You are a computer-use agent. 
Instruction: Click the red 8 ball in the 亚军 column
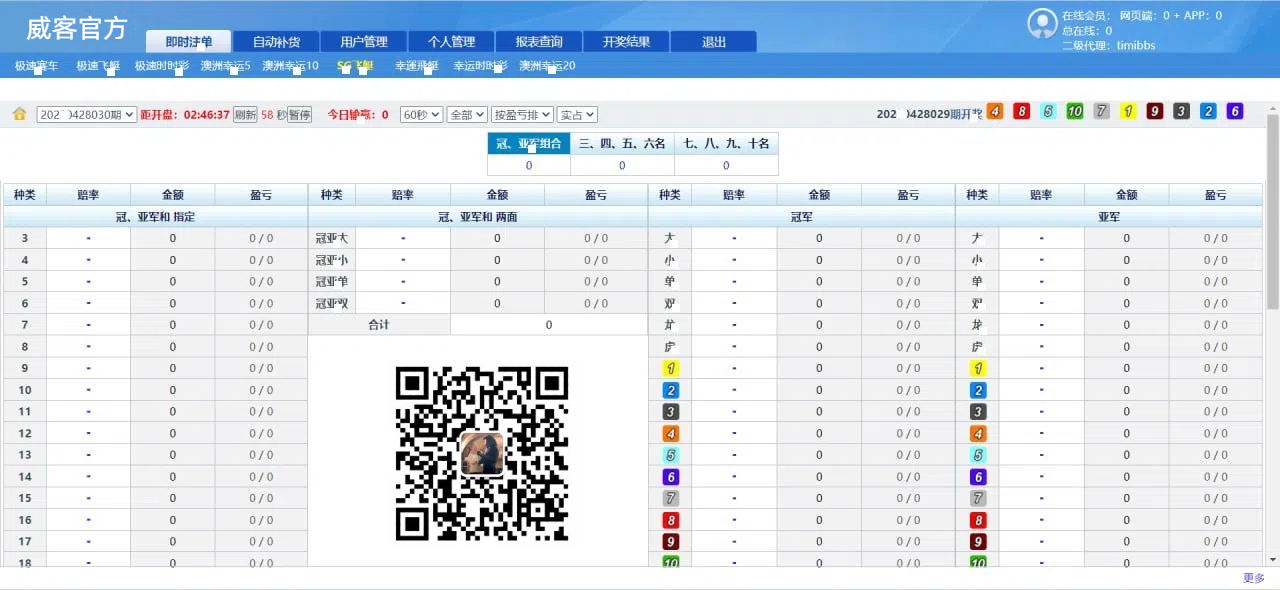(x=978, y=521)
